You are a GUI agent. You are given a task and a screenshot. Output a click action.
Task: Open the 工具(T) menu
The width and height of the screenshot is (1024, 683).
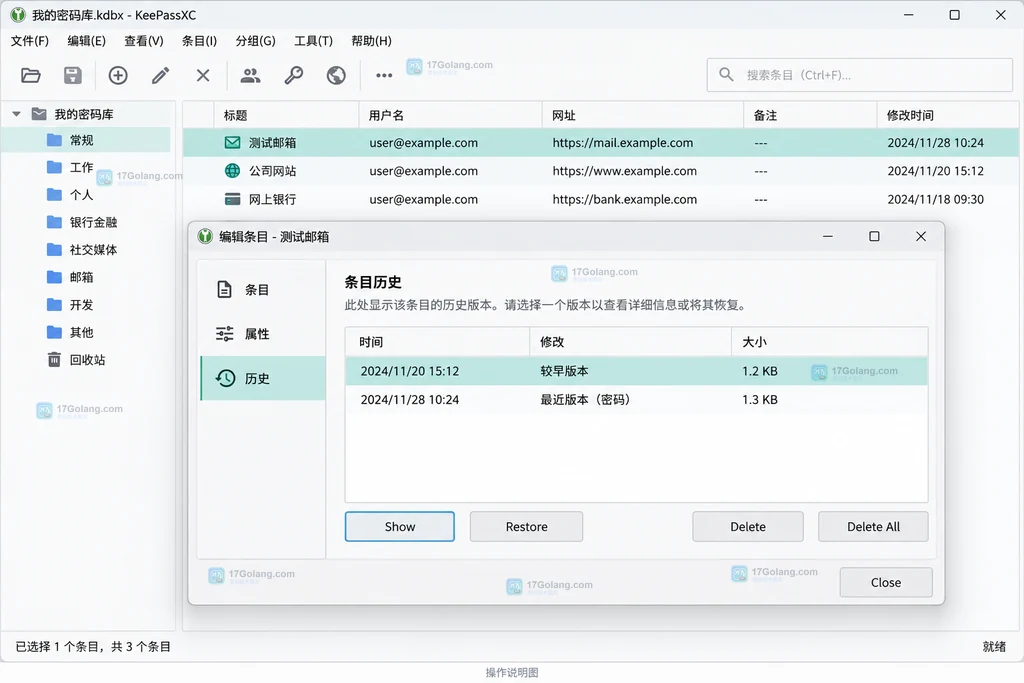313,40
